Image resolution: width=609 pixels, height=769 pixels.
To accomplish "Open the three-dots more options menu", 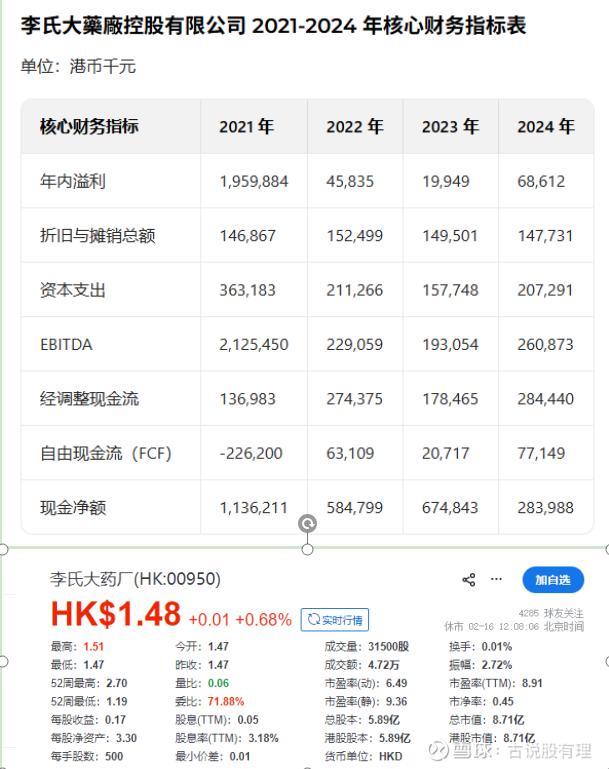I will click(496, 579).
